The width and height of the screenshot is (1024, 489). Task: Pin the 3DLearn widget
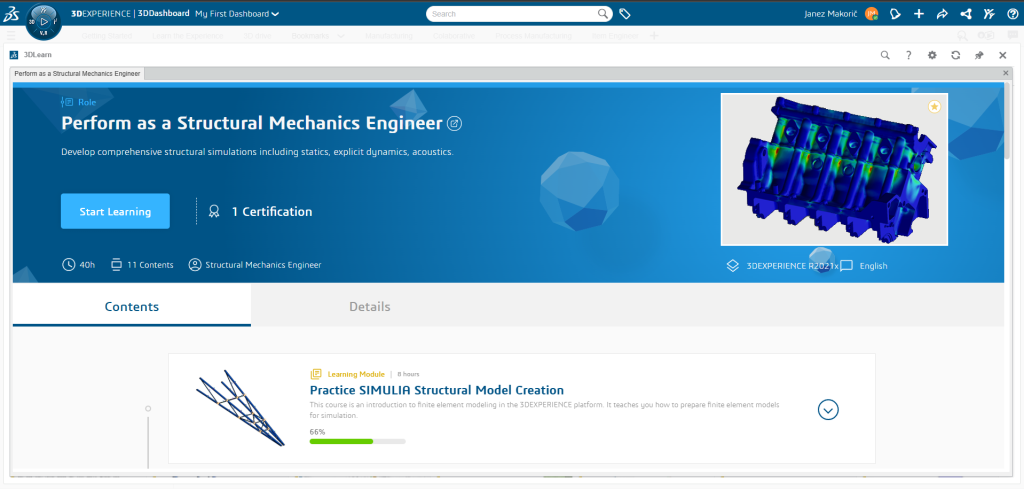point(979,55)
